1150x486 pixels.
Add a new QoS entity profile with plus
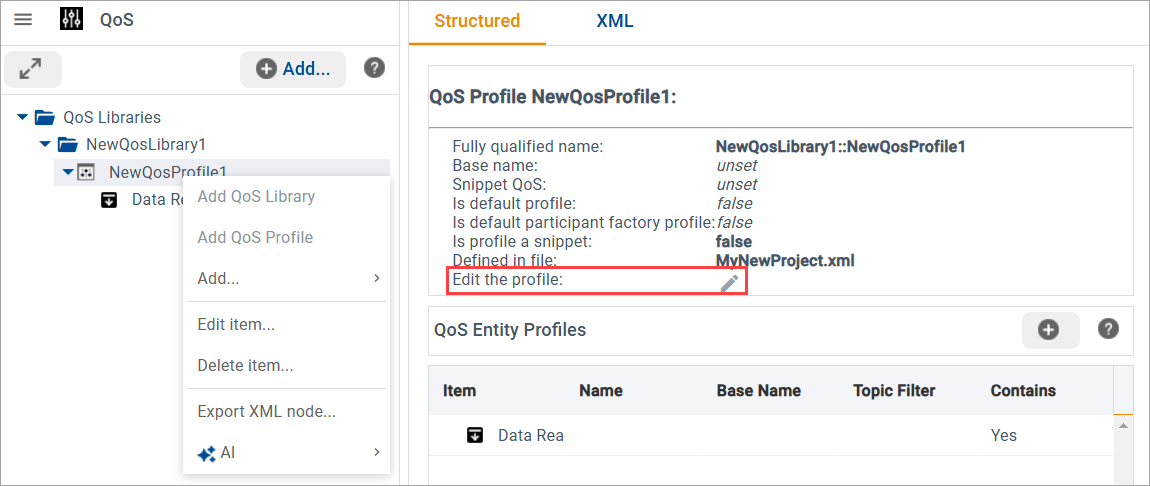tap(1049, 329)
